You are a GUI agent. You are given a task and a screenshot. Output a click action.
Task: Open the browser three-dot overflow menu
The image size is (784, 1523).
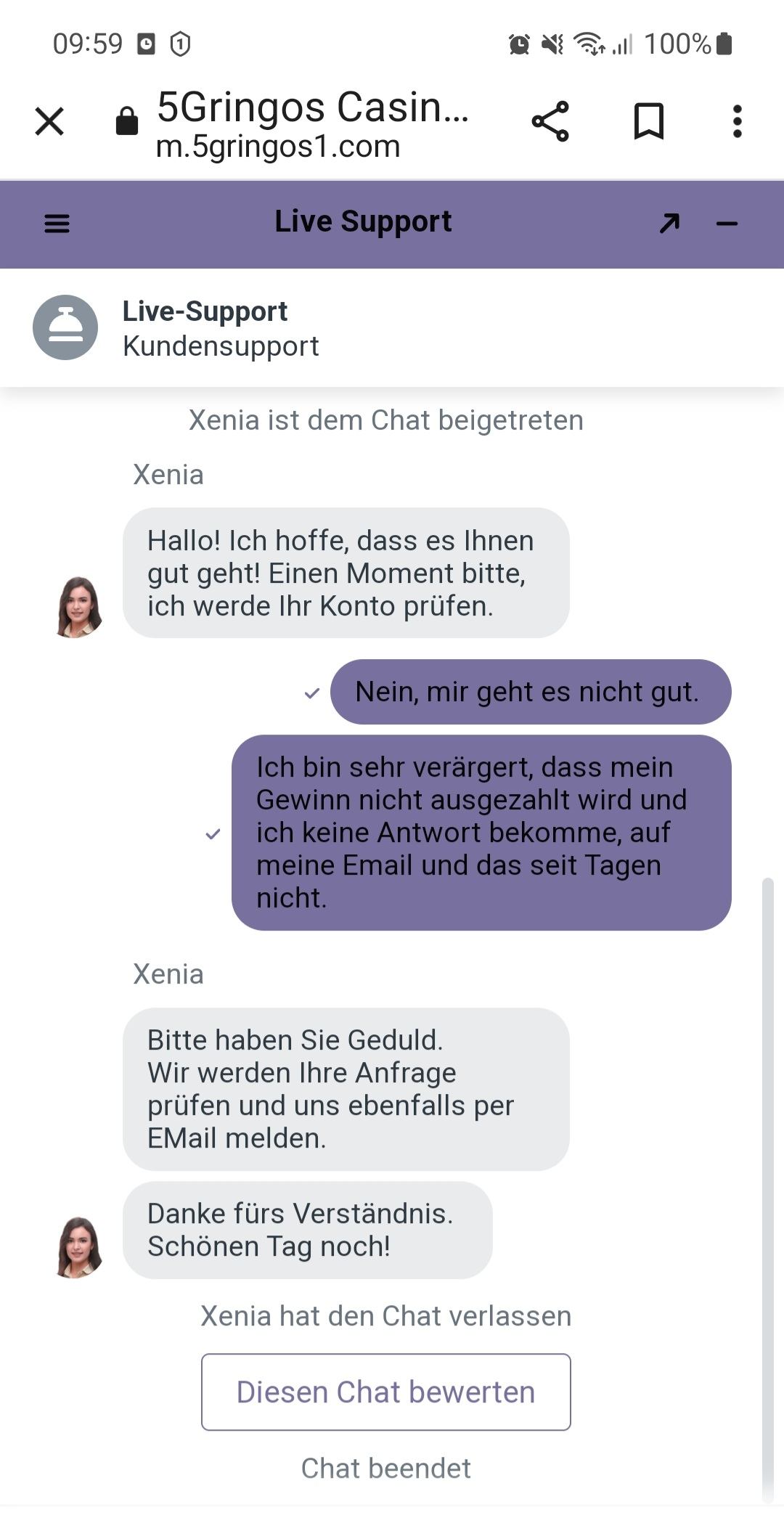[738, 121]
